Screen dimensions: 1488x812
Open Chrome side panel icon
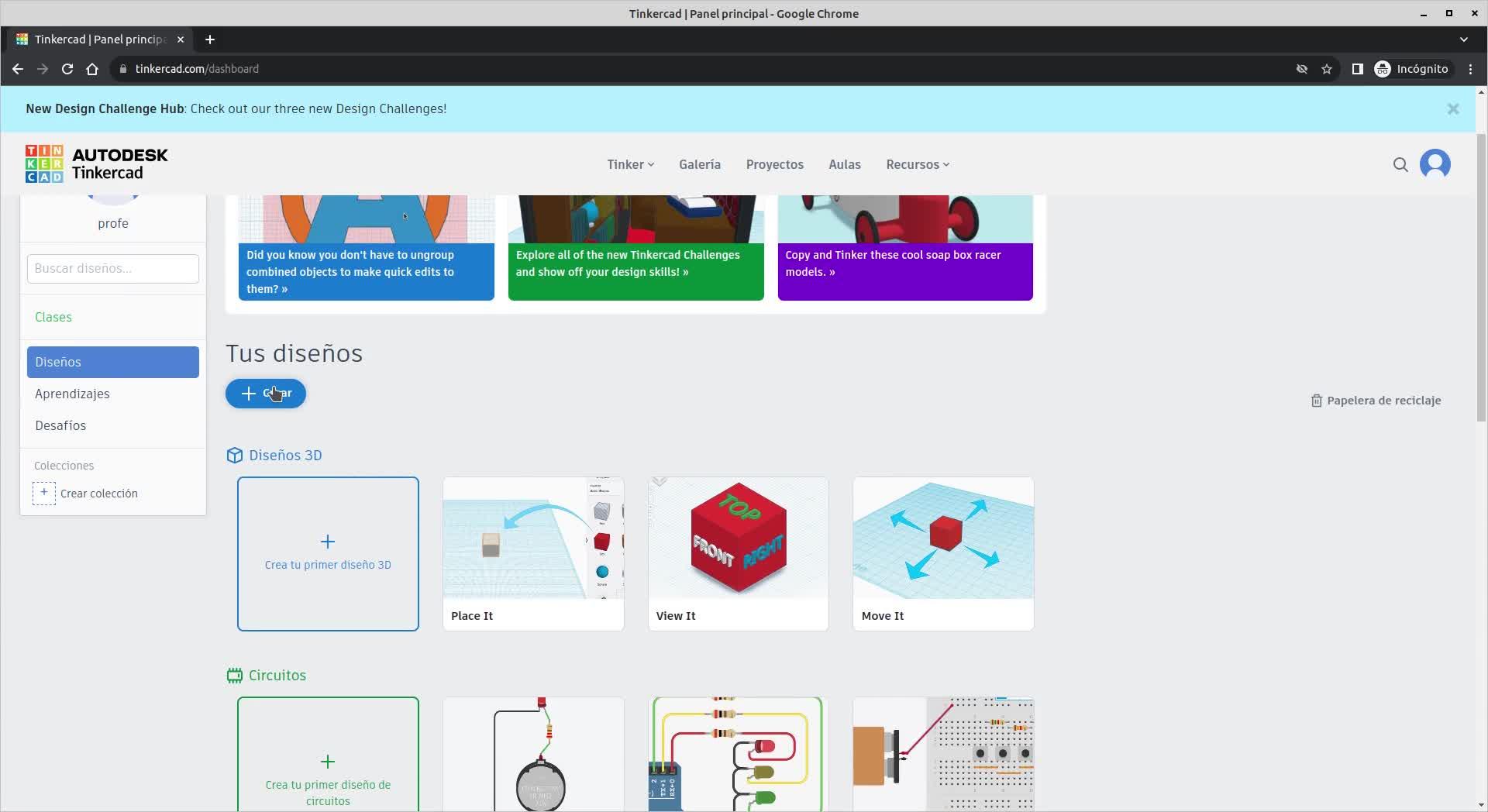1357,69
